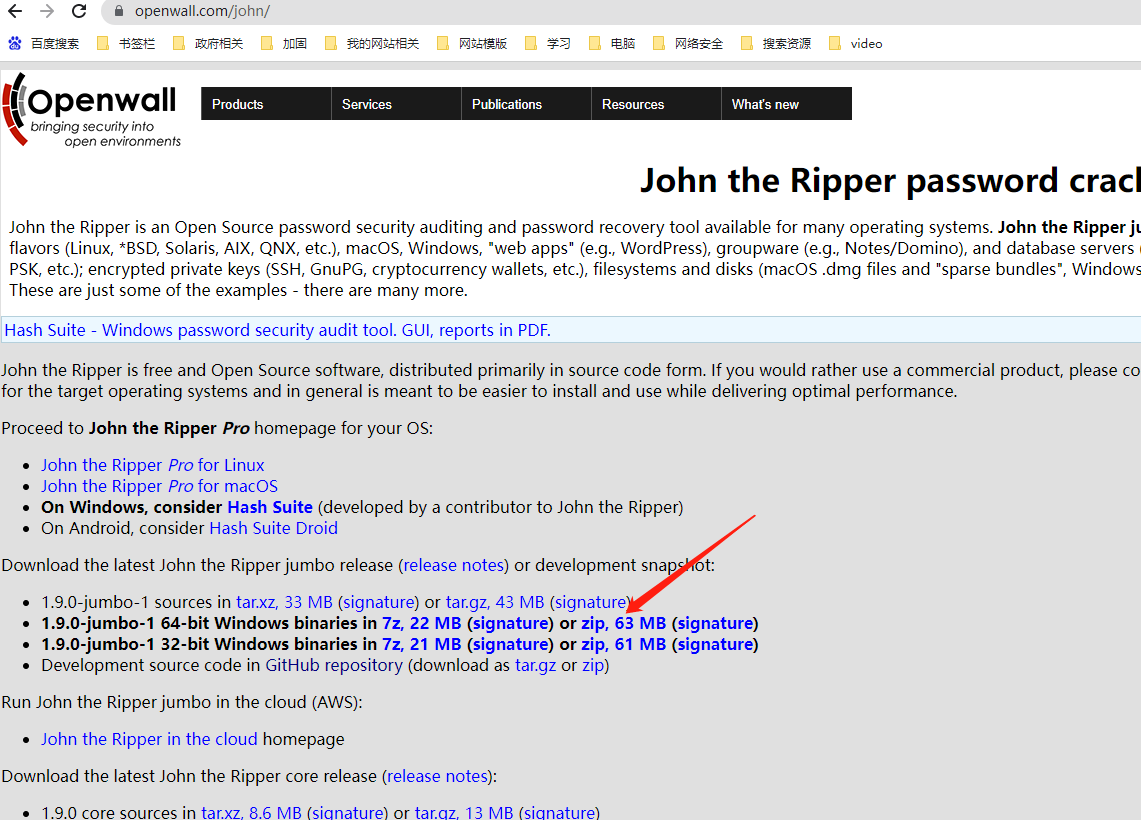Click the browser forward arrow
1141x820 pixels.
pos(47,11)
